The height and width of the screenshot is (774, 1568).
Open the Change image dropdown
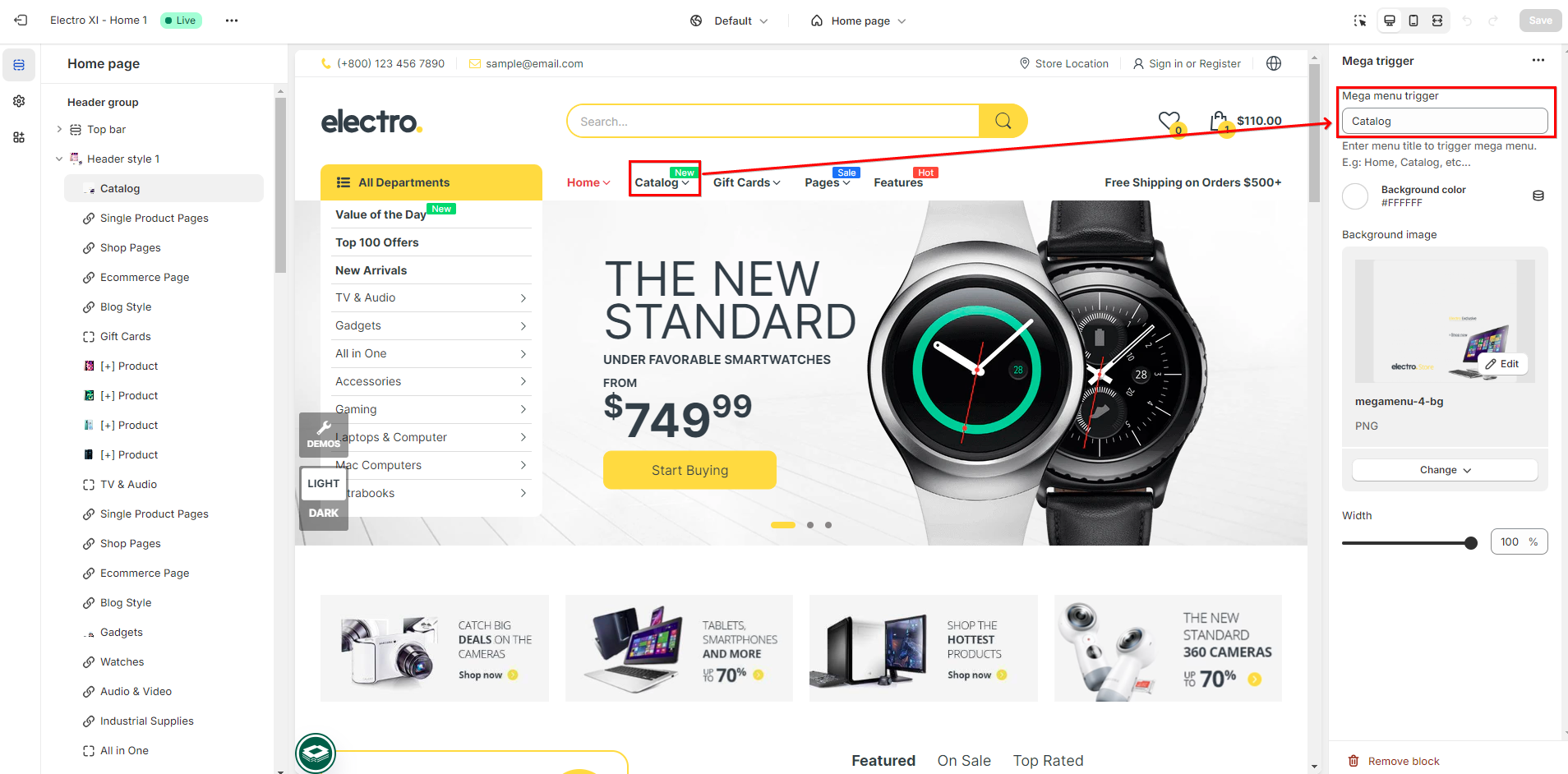coord(1445,470)
